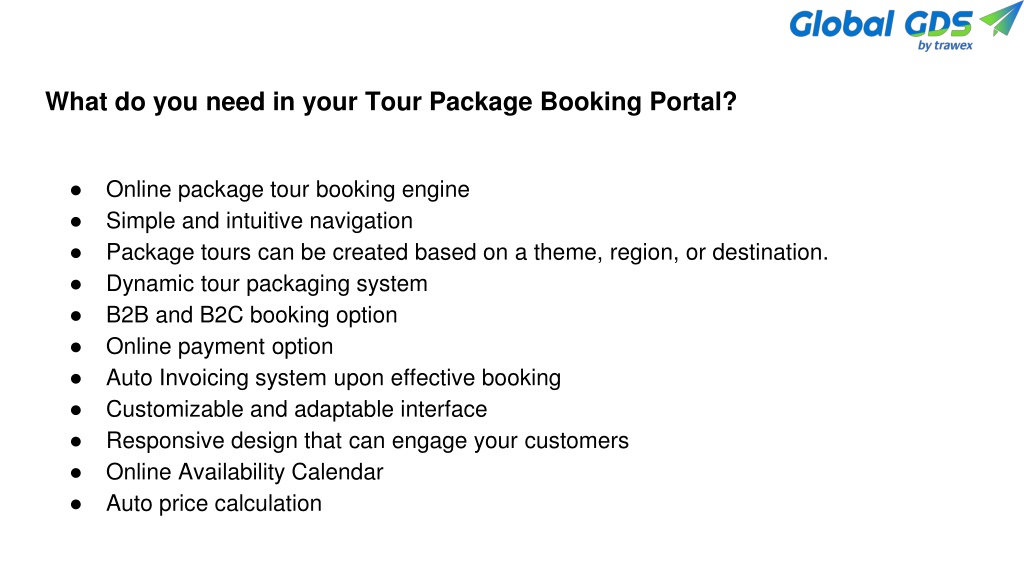This screenshot has height=576, width=1024.
Task: Click 'Simple and intuitive navigation' text
Action: 259,221
